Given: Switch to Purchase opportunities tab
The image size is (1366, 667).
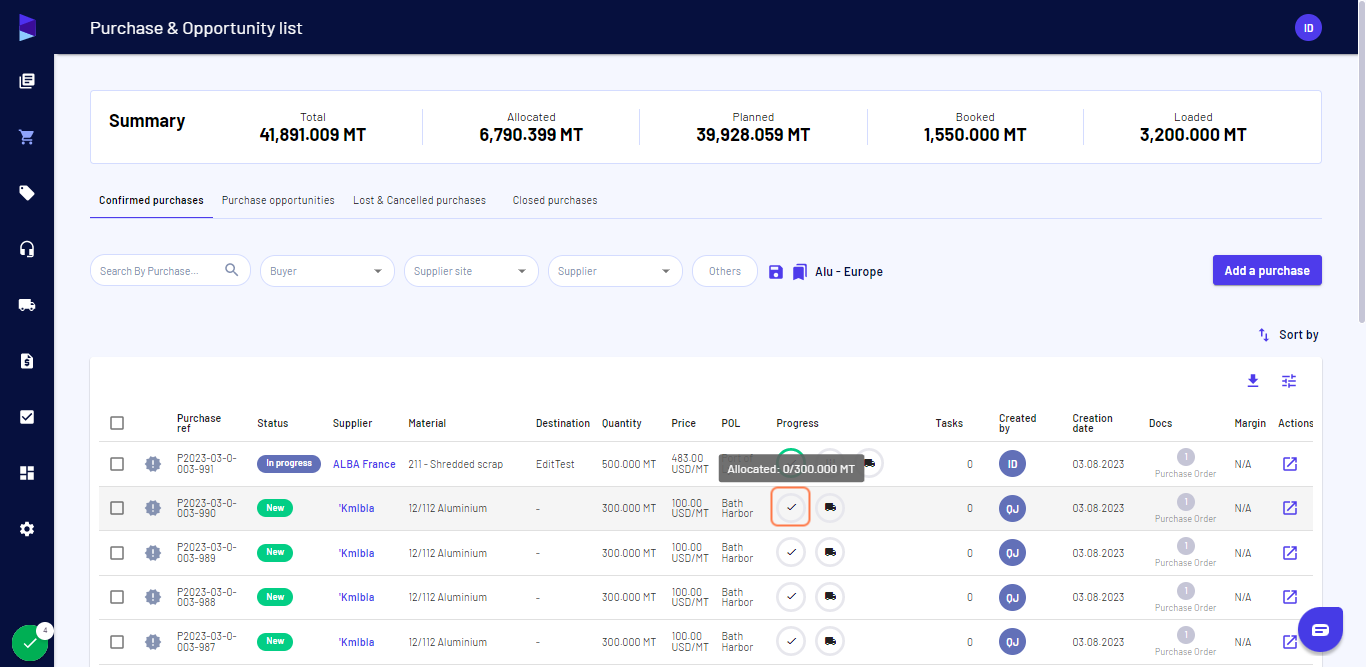Looking at the screenshot, I should coord(278,200).
